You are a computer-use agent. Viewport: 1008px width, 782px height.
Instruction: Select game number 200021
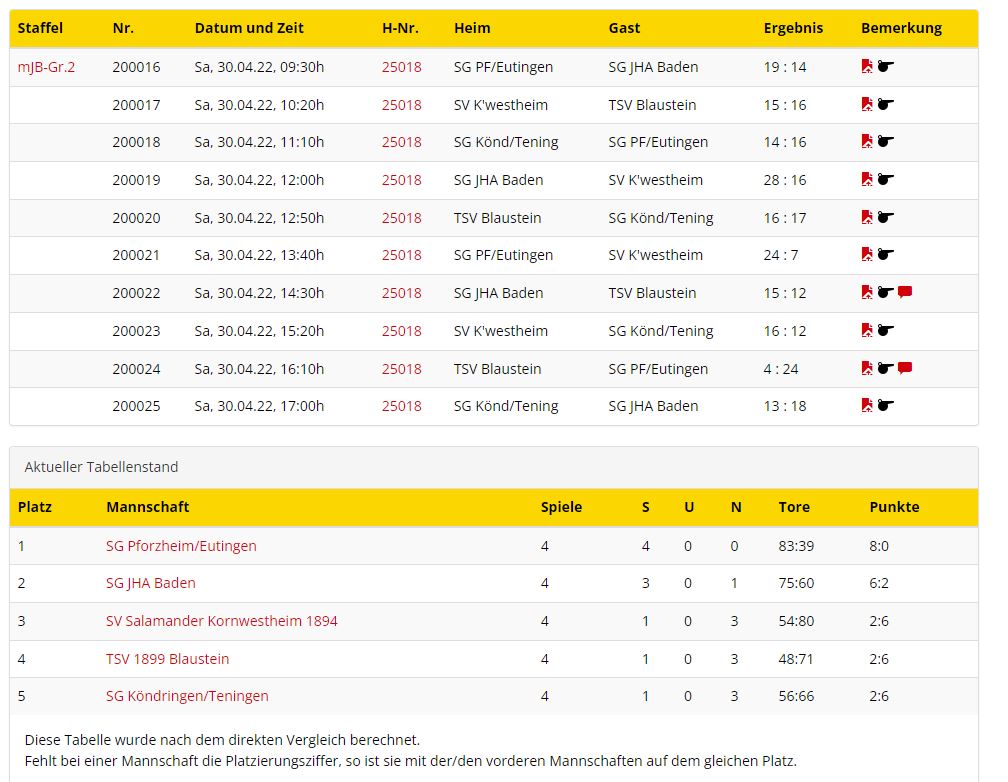point(136,255)
